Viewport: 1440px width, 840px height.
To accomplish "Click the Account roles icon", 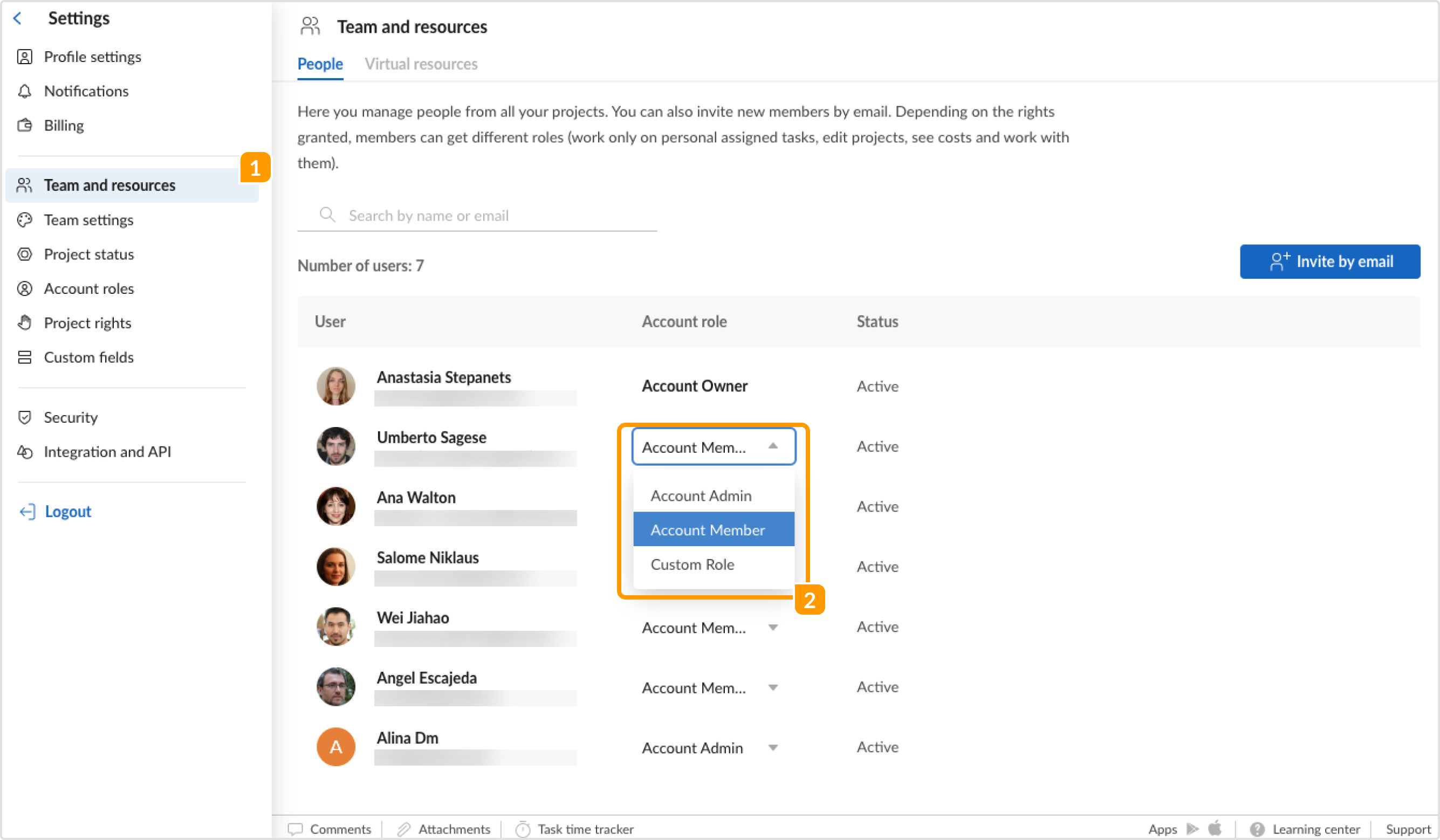I will coord(25,288).
